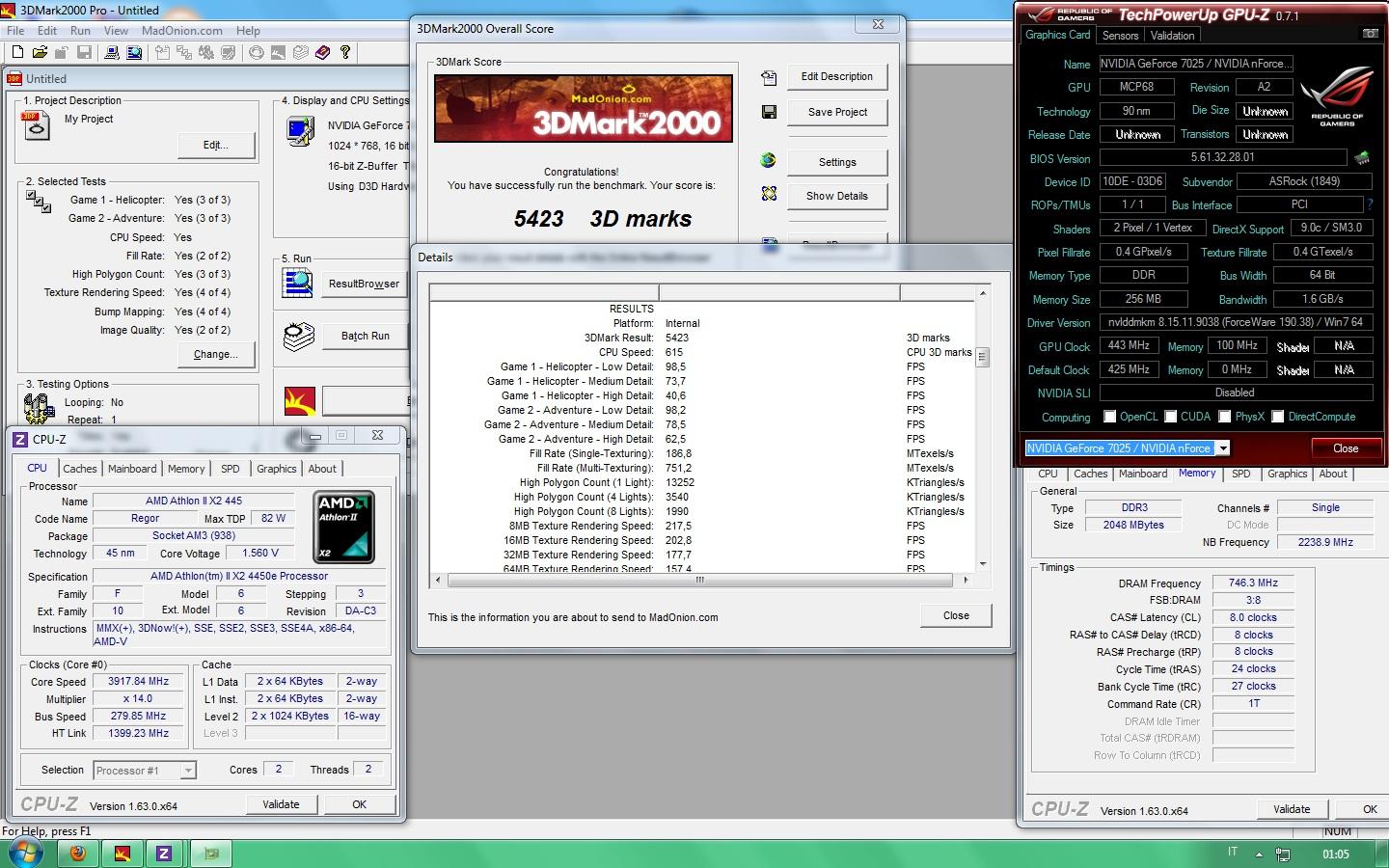The image size is (1389, 868).
Task: Open the Run menu
Action: [80, 30]
